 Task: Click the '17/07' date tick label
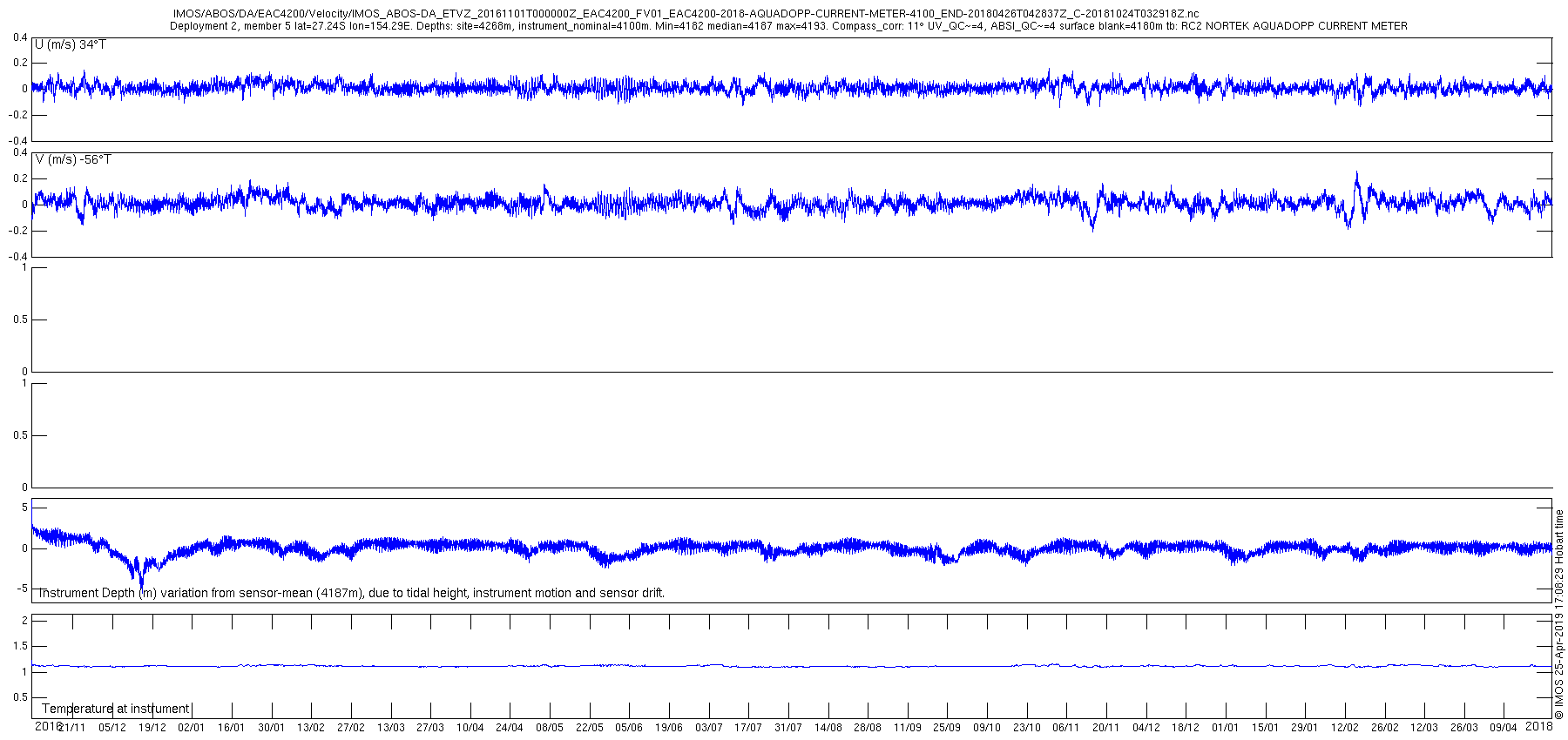pyautogui.click(x=748, y=728)
